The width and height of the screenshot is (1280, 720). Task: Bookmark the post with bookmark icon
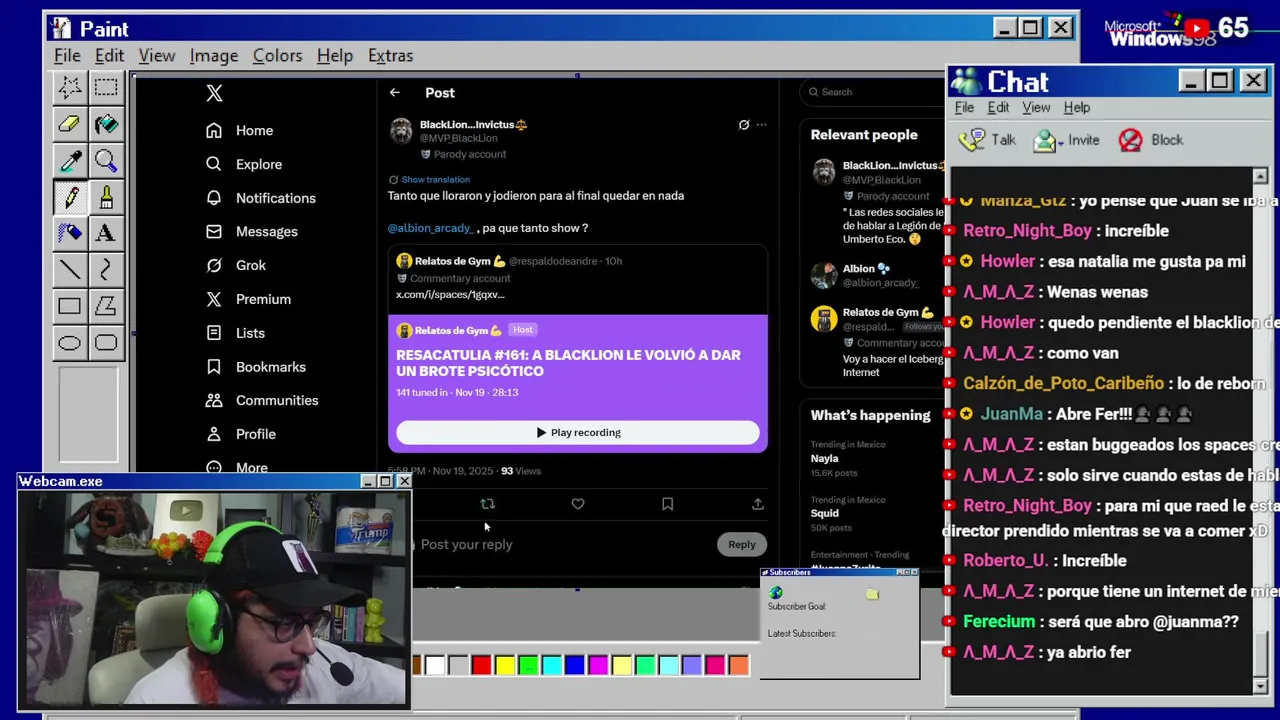(667, 504)
